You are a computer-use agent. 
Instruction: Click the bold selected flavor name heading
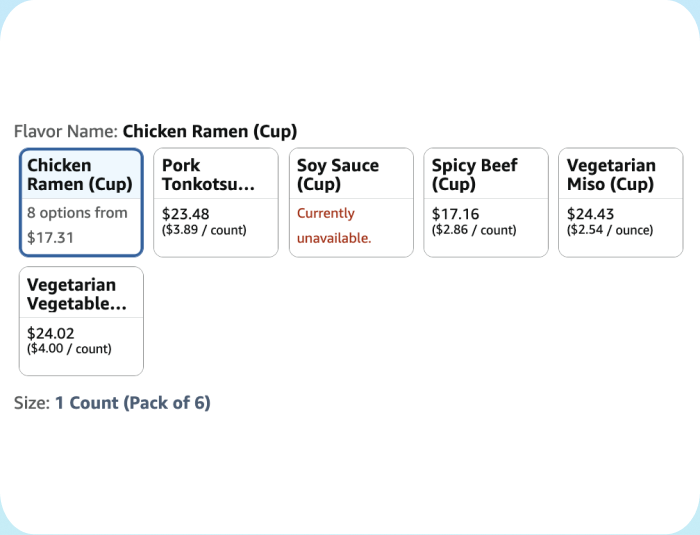tap(210, 131)
